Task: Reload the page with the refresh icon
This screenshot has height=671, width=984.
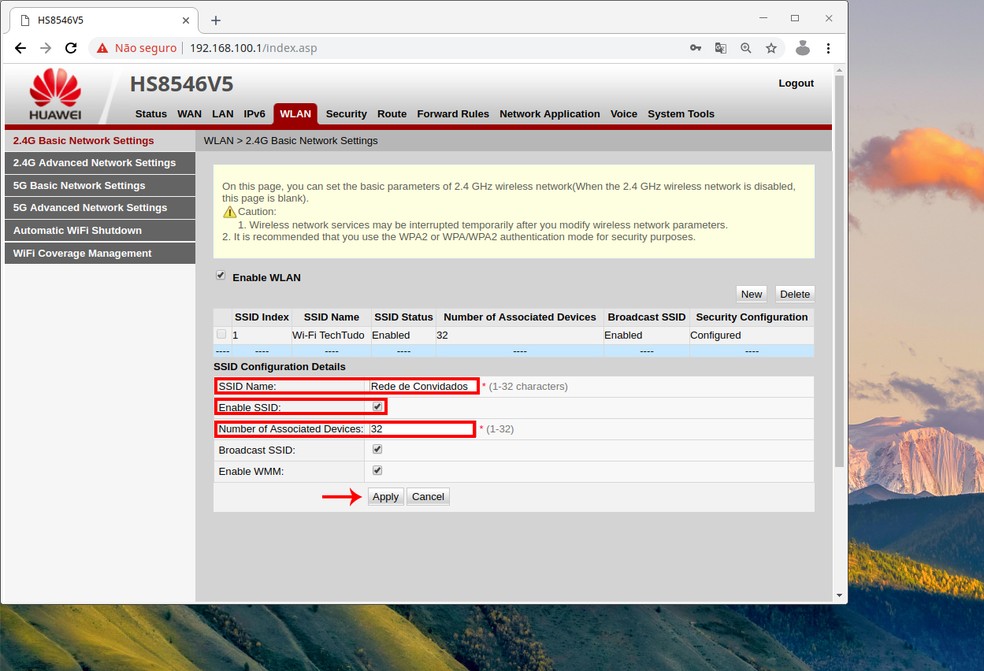Action: click(71, 48)
